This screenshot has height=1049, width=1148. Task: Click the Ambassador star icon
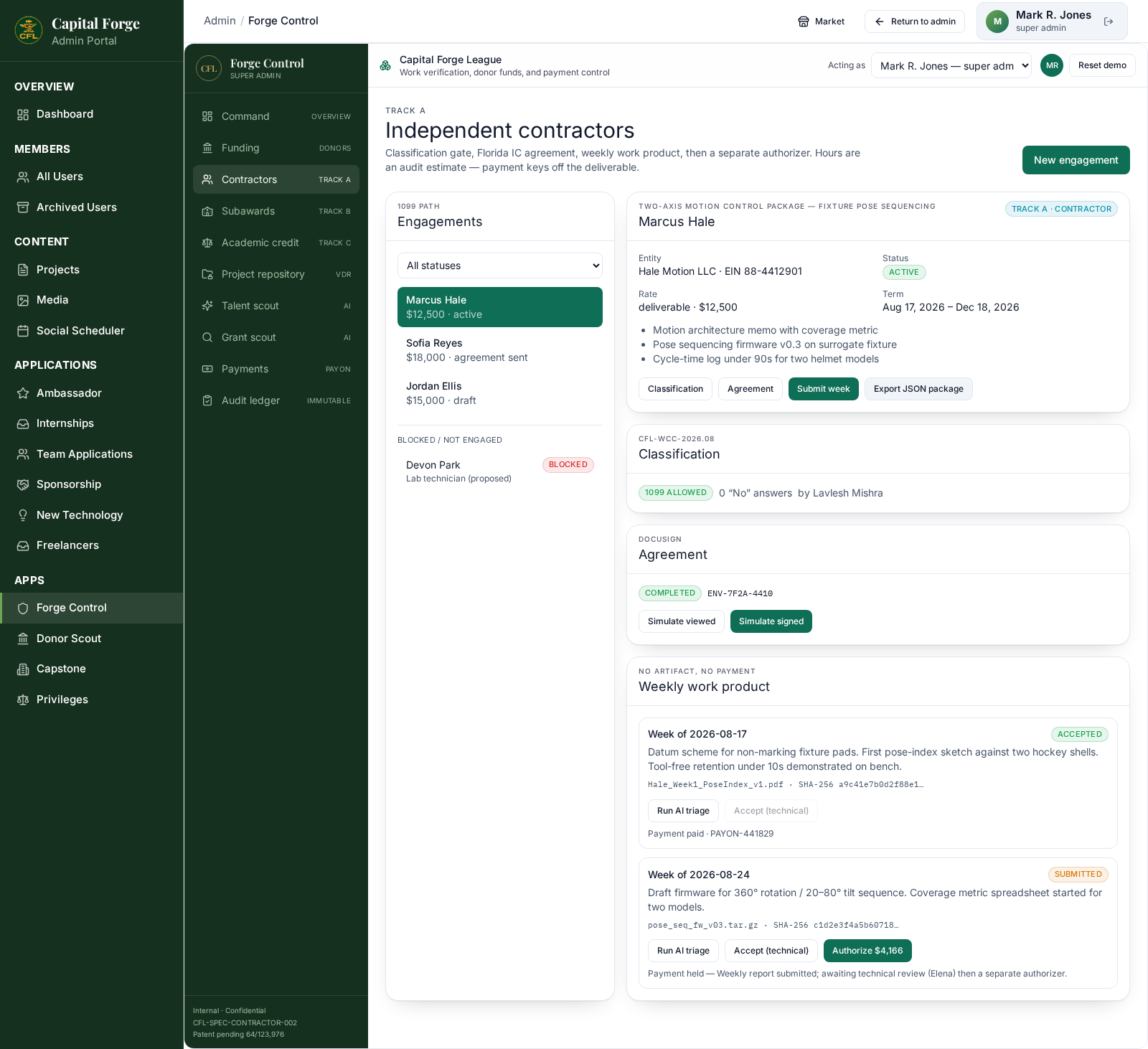click(23, 393)
